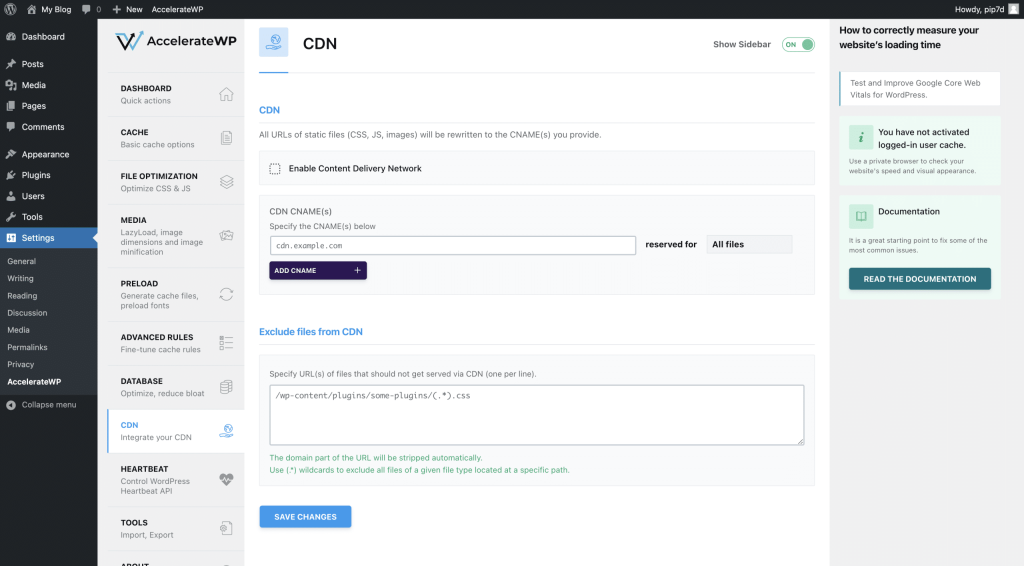The width and height of the screenshot is (1024, 566).
Task: Open the Preload tab
Action: click(x=176, y=294)
